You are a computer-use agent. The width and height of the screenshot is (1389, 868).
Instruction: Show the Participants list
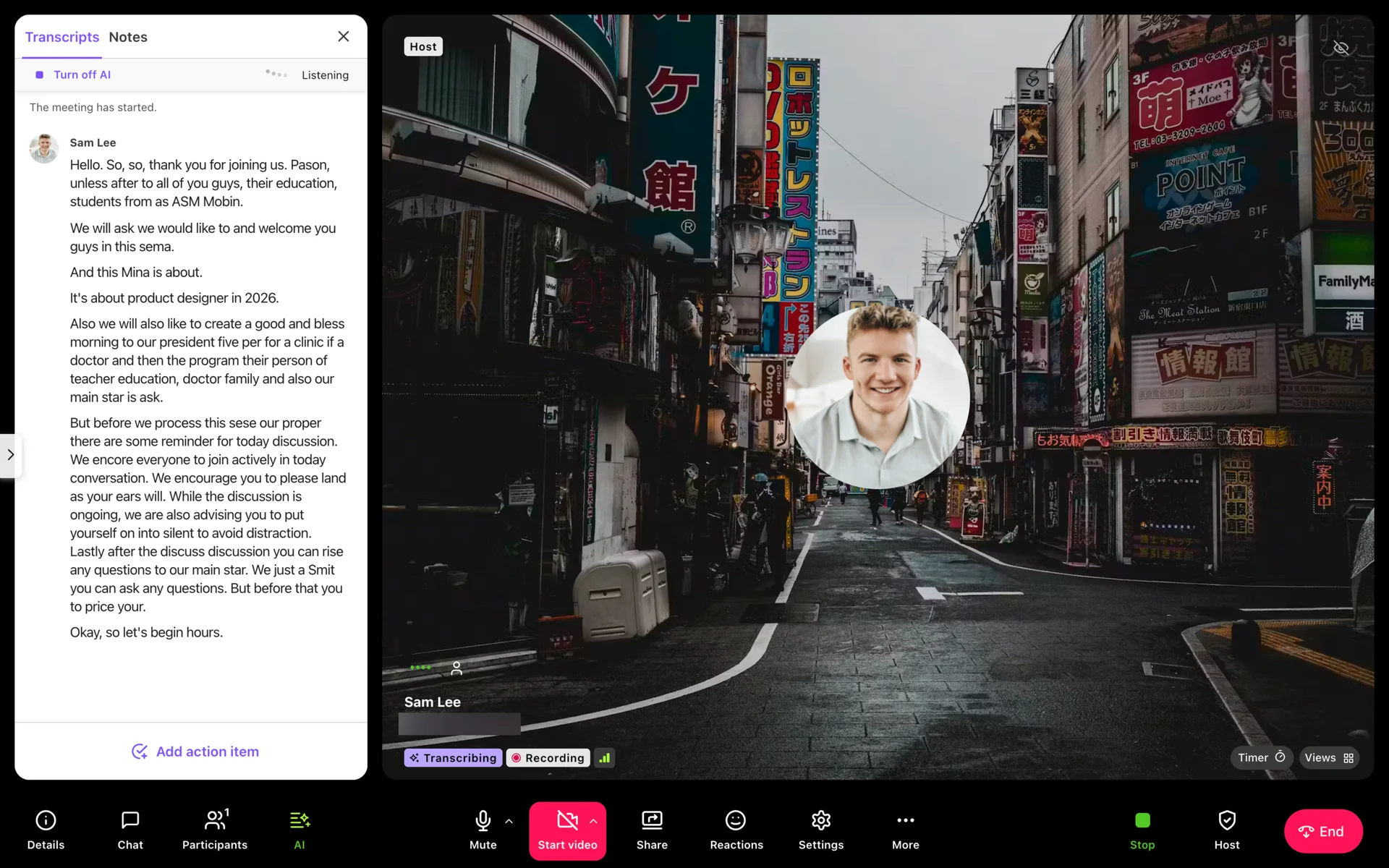pos(215,829)
